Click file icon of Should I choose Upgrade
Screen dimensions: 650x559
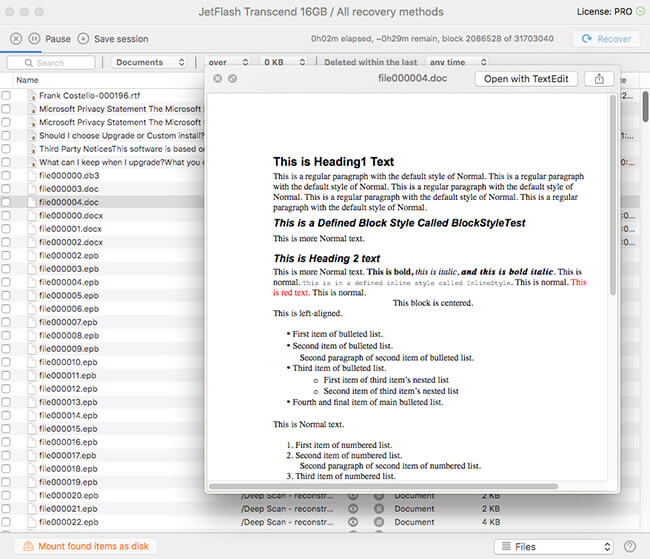(x=32, y=136)
